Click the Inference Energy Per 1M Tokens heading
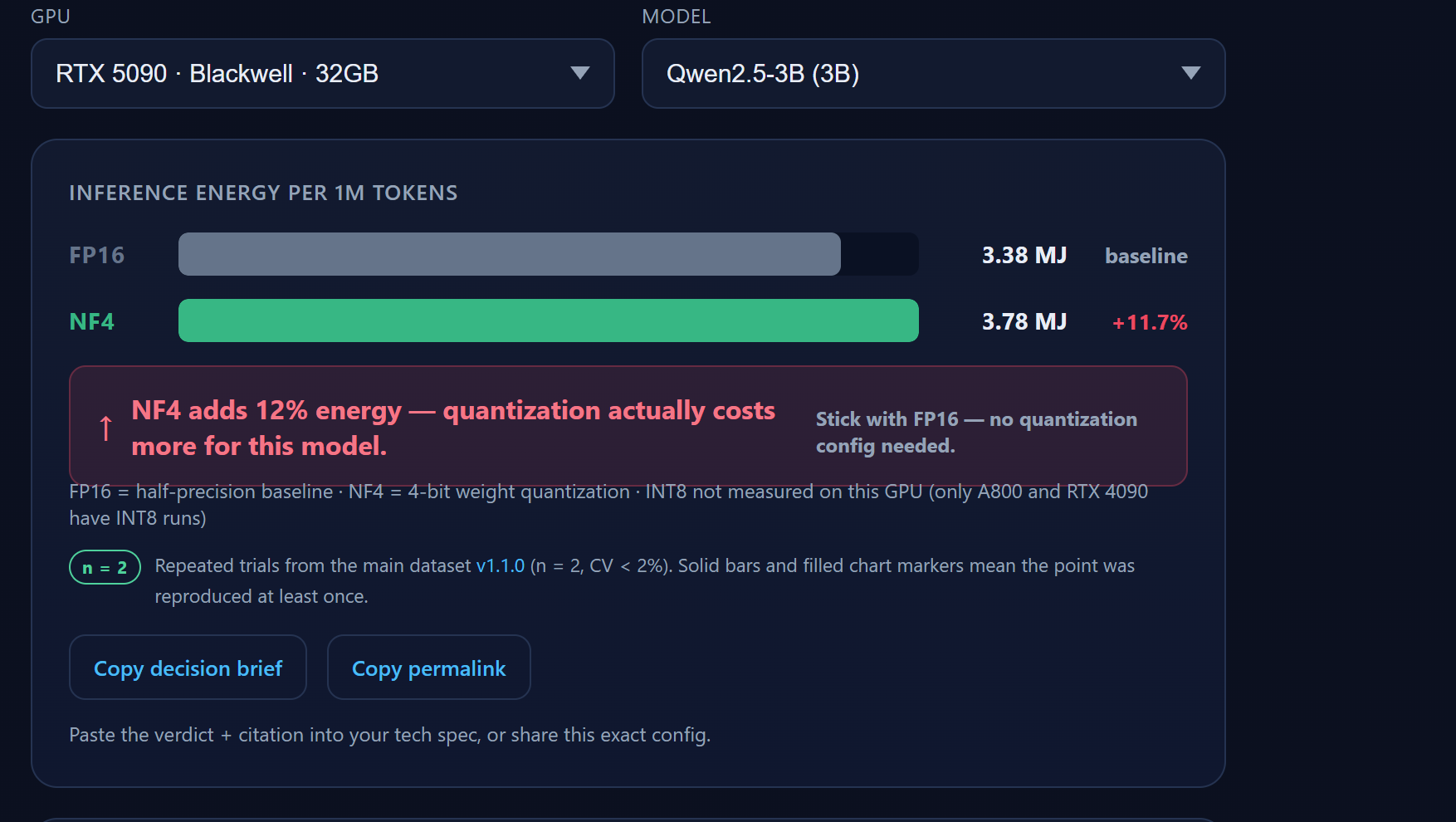The image size is (1456, 822). pyautogui.click(x=263, y=193)
